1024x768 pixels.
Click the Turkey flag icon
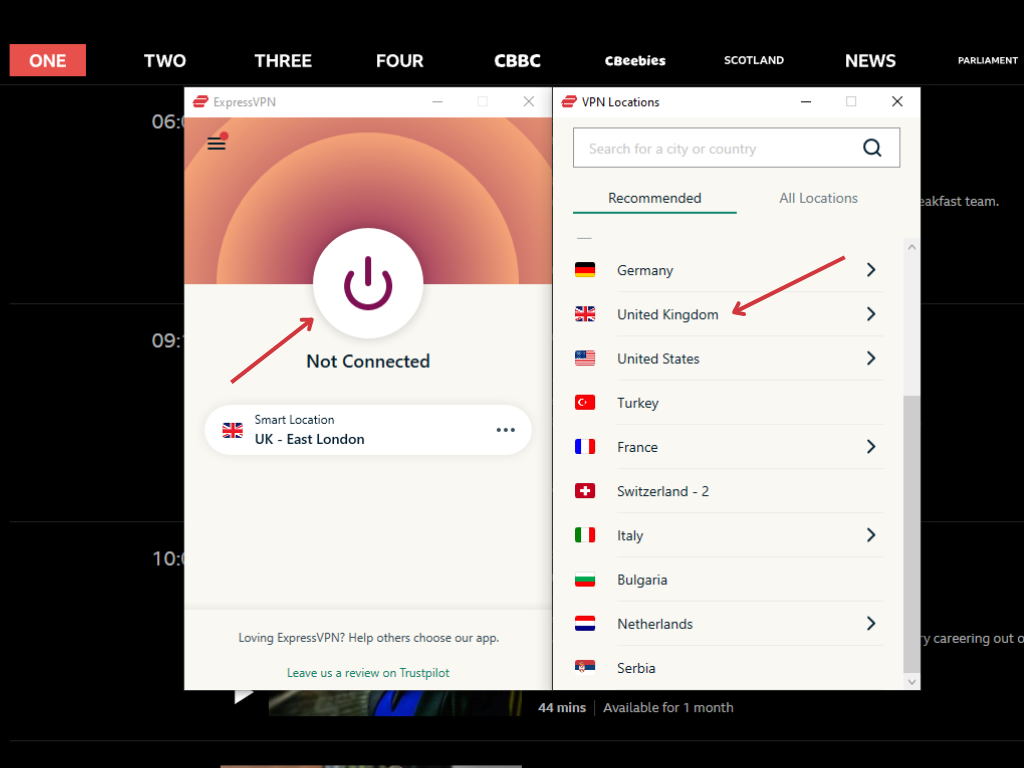pyautogui.click(x=585, y=402)
